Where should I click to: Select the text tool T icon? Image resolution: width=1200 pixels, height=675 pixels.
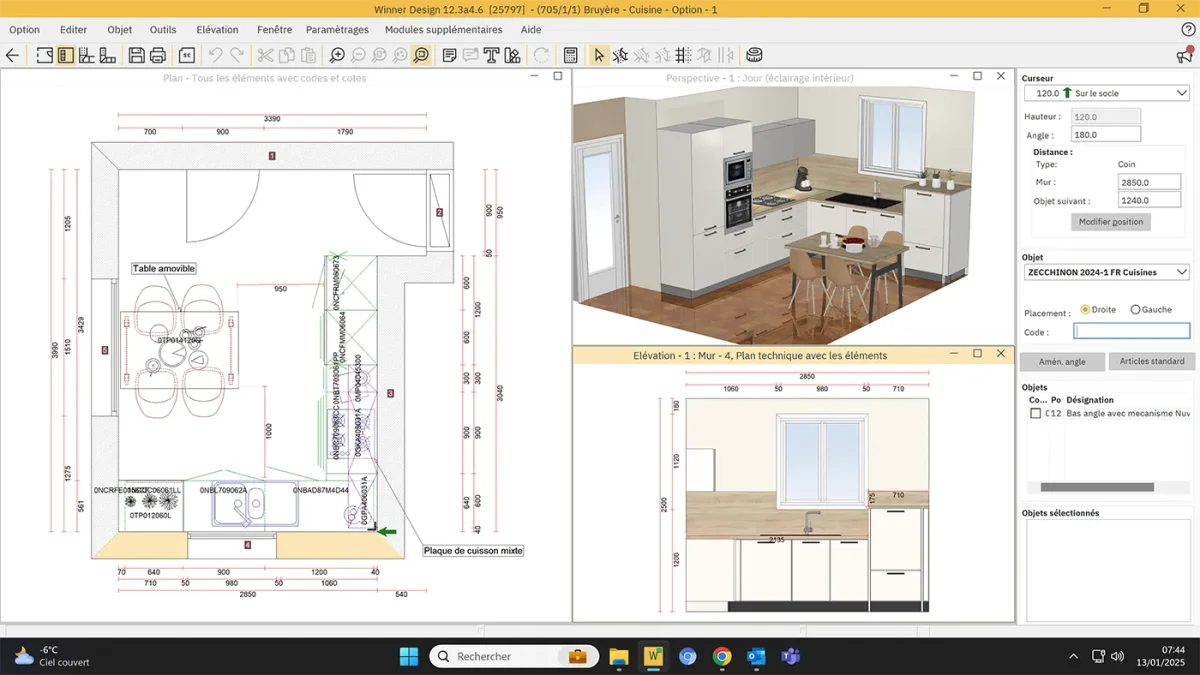point(491,55)
